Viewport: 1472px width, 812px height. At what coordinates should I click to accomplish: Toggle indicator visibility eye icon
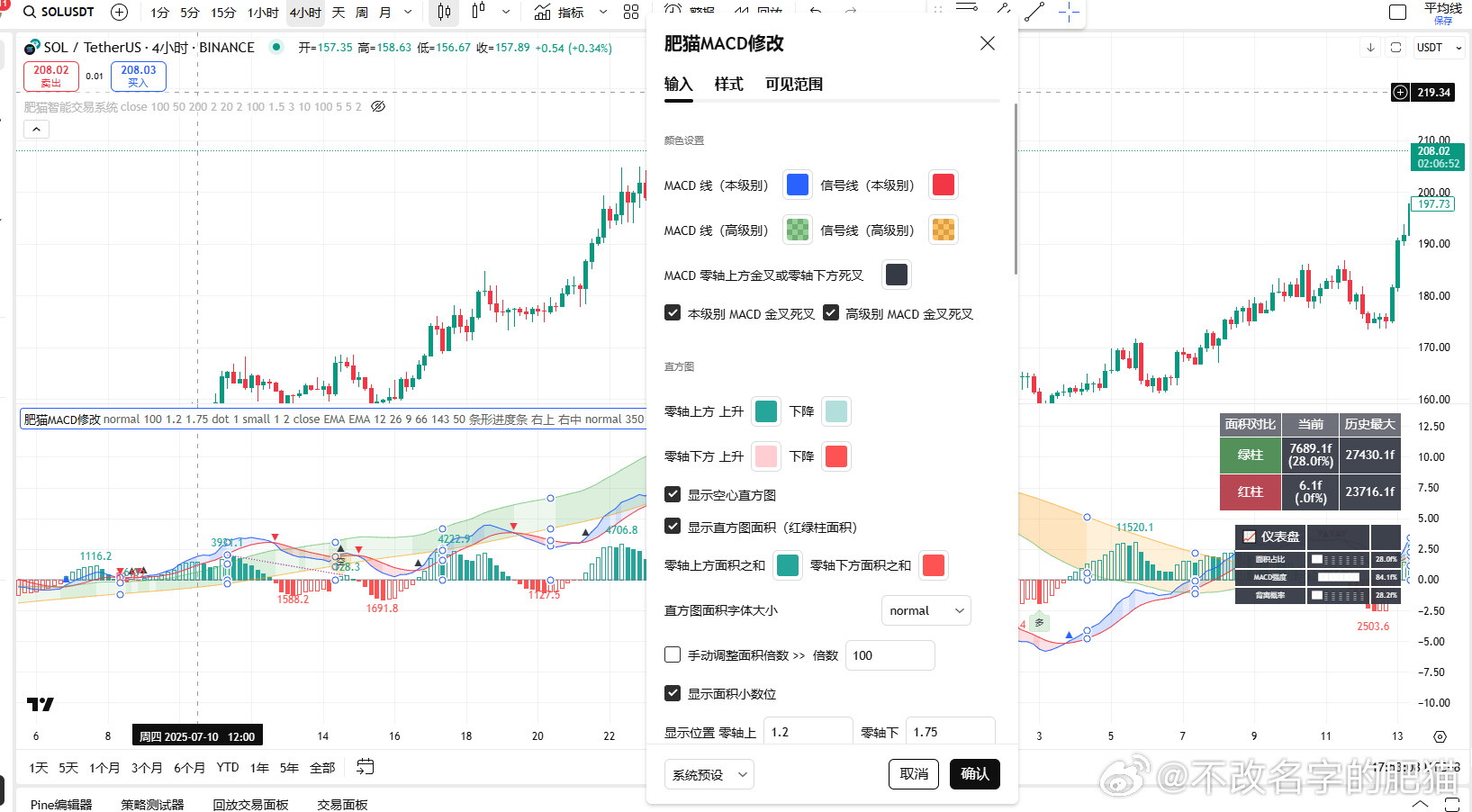[x=378, y=106]
